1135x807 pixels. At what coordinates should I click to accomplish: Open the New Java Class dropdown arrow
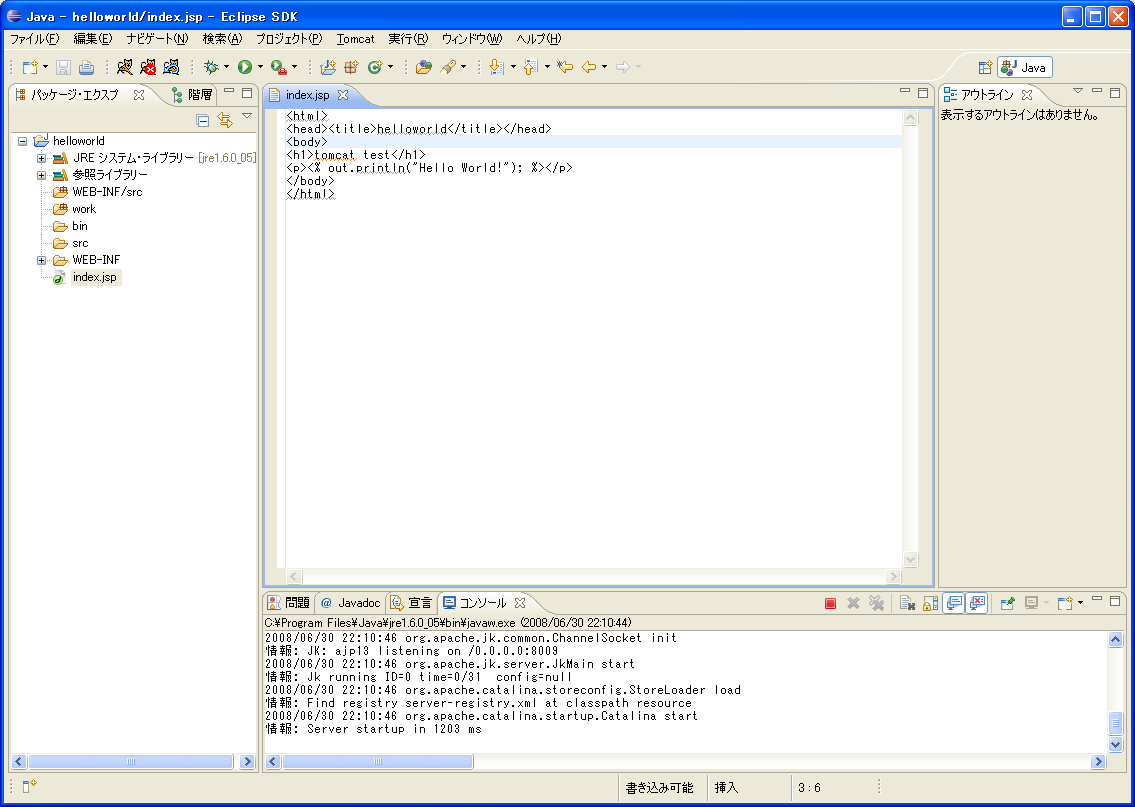[x=390, y=67]
